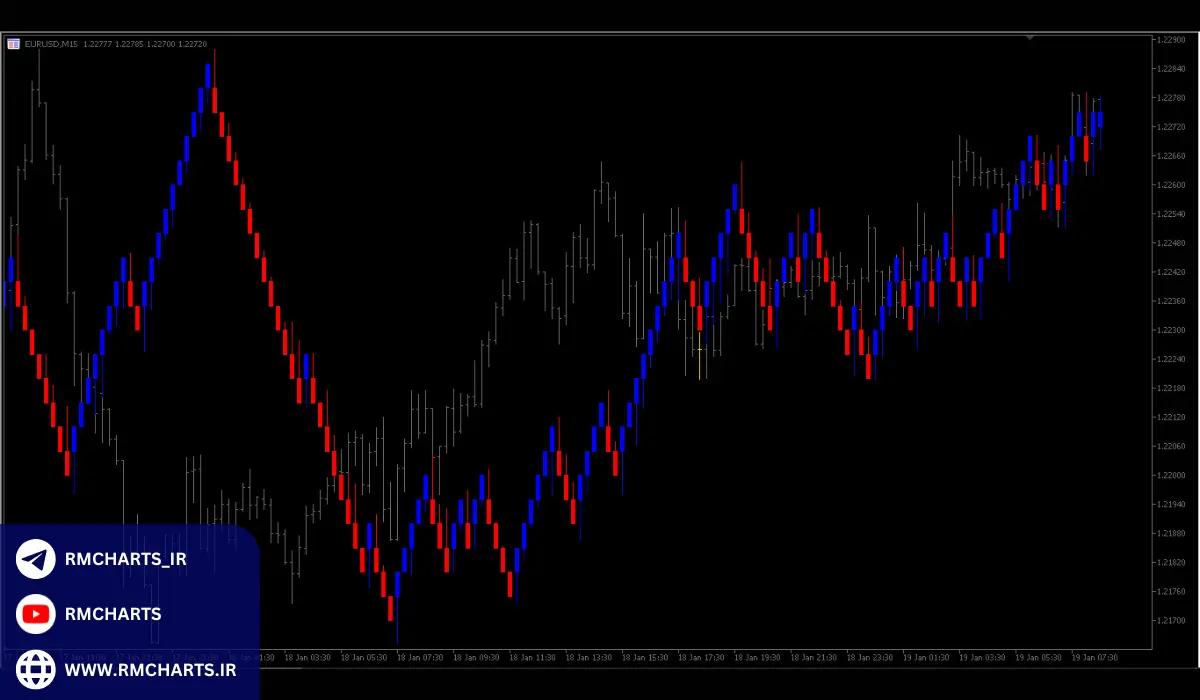1200x700 pixels.
Task: Click the 18 Jan 07:30 time label
Action: pos(419,658)
